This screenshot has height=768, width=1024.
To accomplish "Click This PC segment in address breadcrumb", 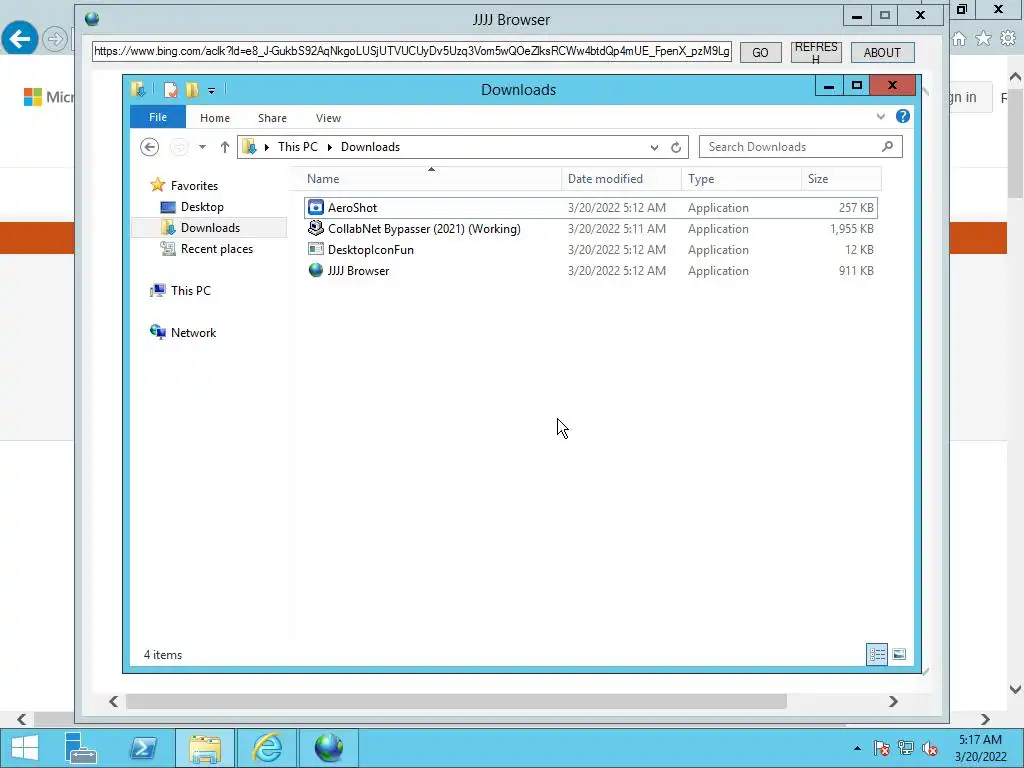I will coord(298,147).
